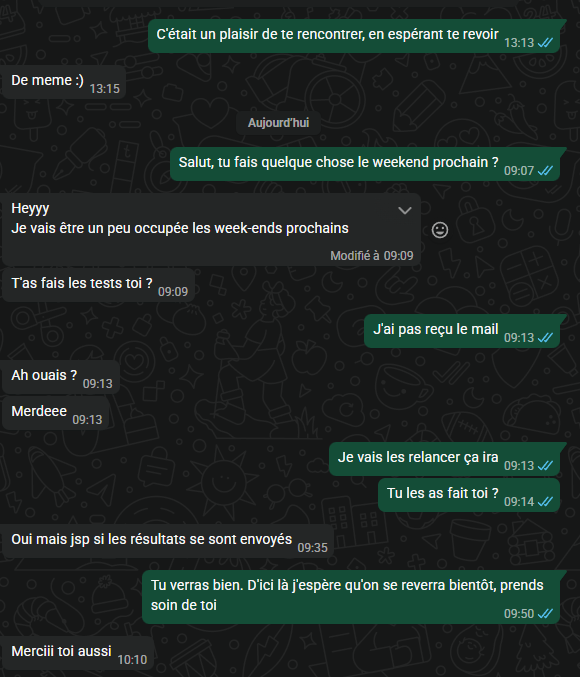The height and width of the screenshot is (677, 580).
Task: Select the "Ah ouais ?" message bubble
Action: click(61, 377)
